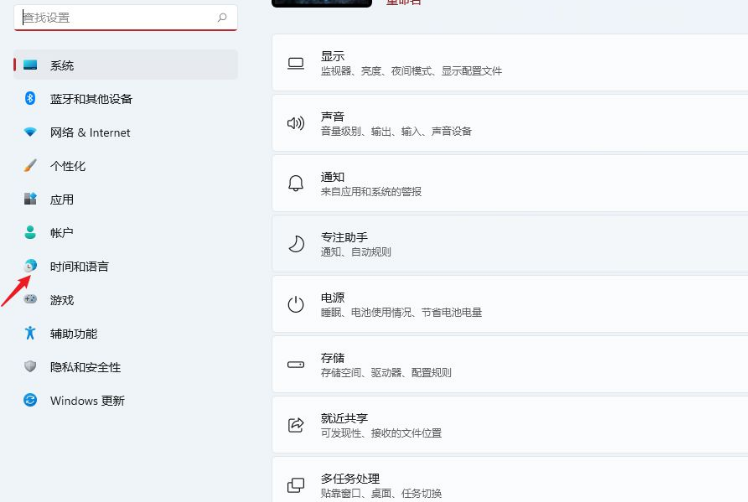Click the Bluetooth icon for 蓝牙和其他设备
Image resolution: width=748 pixels, height=502 pixels.
[30, 99]
